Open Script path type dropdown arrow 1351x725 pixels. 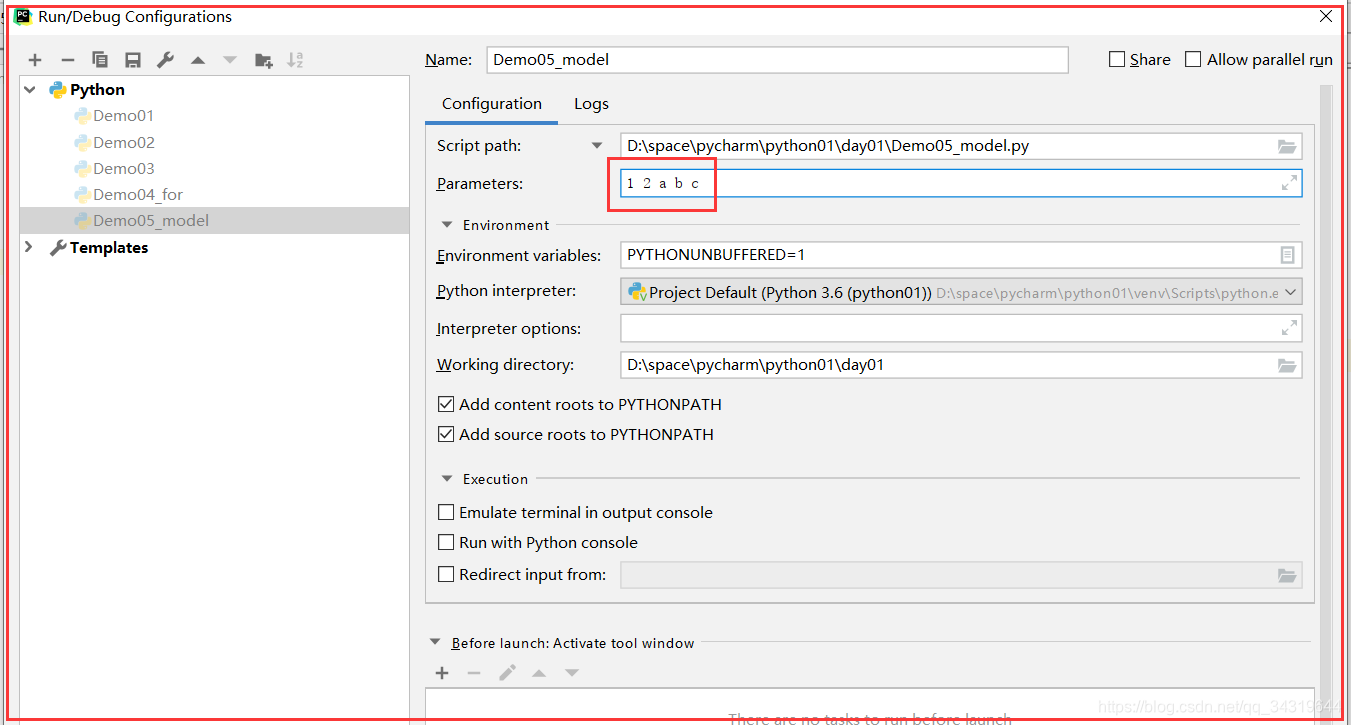pyautogui.click(x=598, y=146)
